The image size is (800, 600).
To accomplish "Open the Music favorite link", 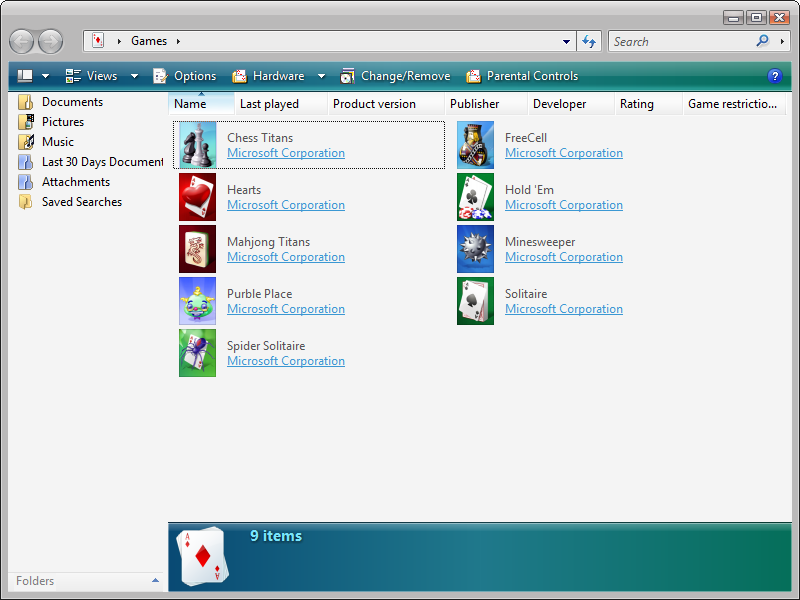I will coord(58,142).
